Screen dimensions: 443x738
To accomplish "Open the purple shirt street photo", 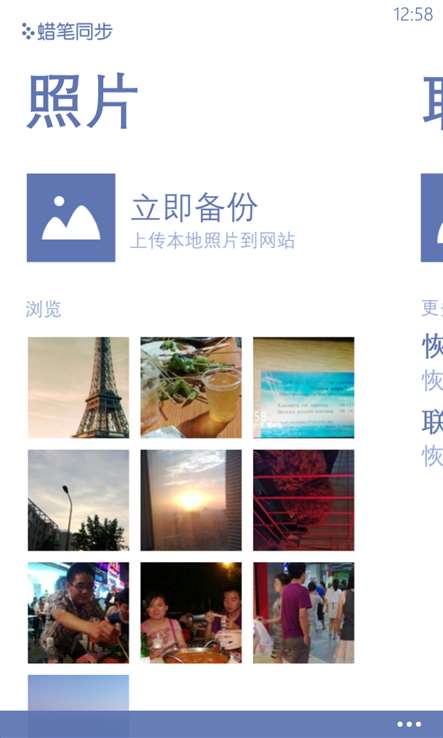I will pyautogui.click(x=304, y=612).
